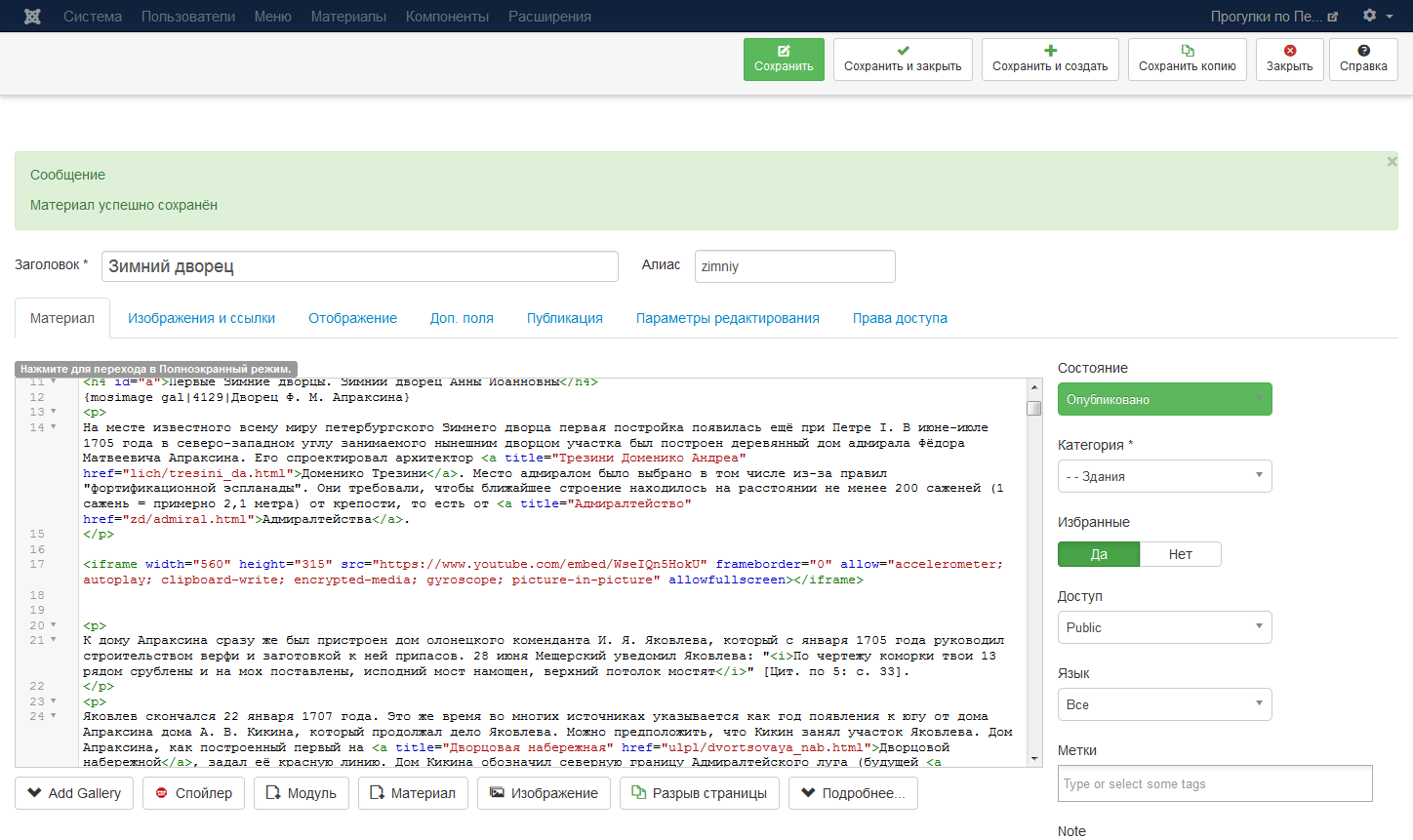This screenshot has height=840, width=1413.
Task: Click the Joomla logo icon
Action: pyautogui.click(x=32, y=17)
